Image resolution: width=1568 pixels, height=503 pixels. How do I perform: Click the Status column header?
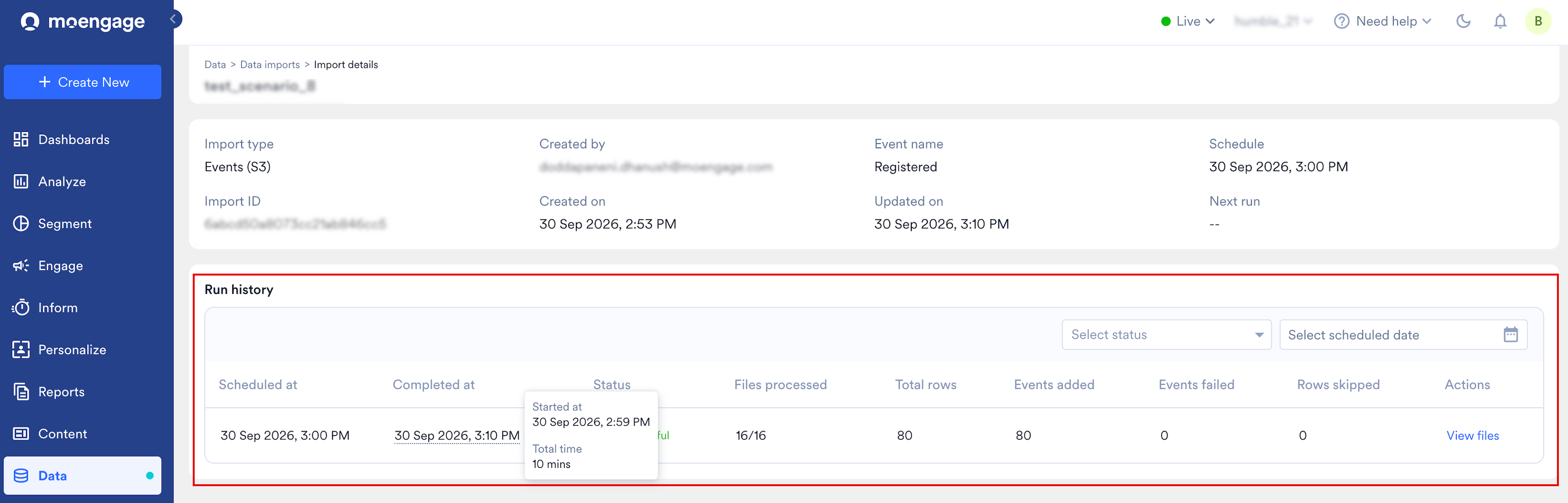point(612,385)
